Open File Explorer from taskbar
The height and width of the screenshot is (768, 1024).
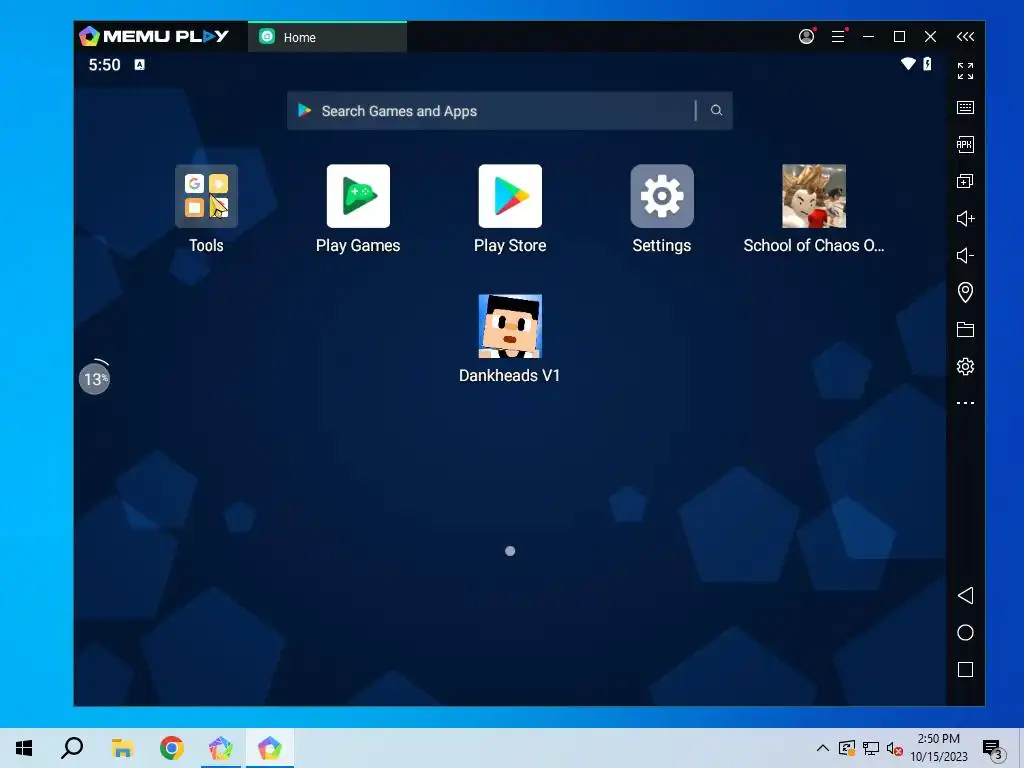[x=122, y=748]
